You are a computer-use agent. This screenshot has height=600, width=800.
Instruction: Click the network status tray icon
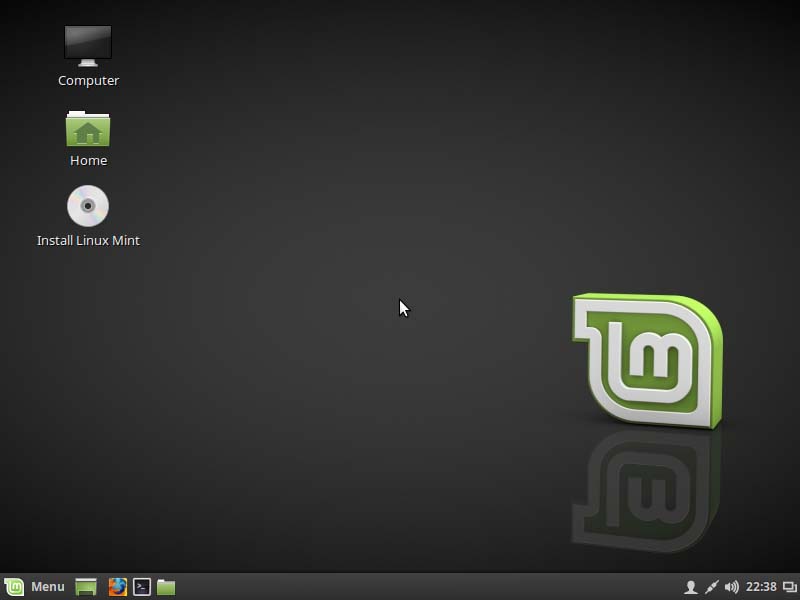click(712, 587)
